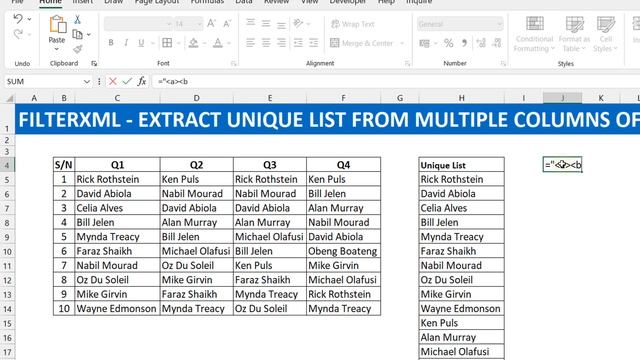The height and width of the screenshot is (360, 640).
Task: Open Merge & Center dropdown arrow
Action: 402,43
